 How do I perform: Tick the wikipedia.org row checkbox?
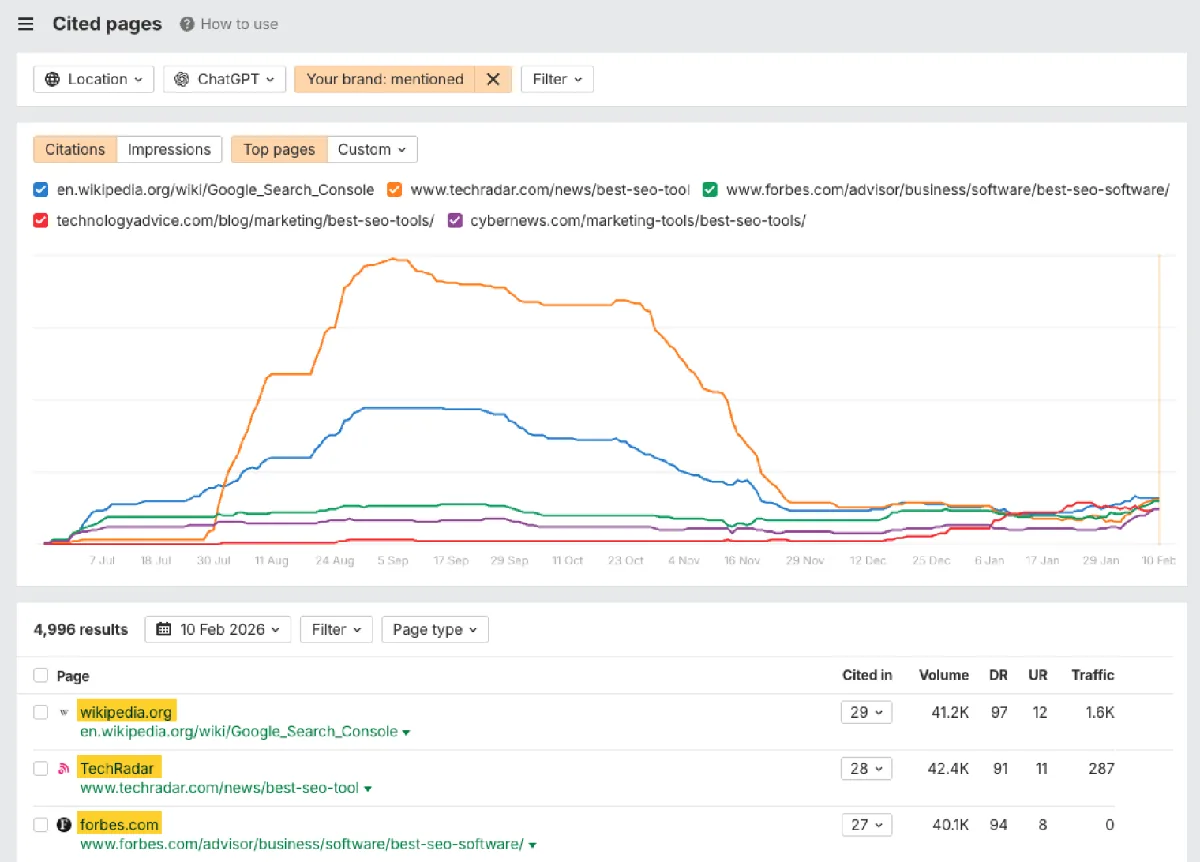(x=40, y=712)
